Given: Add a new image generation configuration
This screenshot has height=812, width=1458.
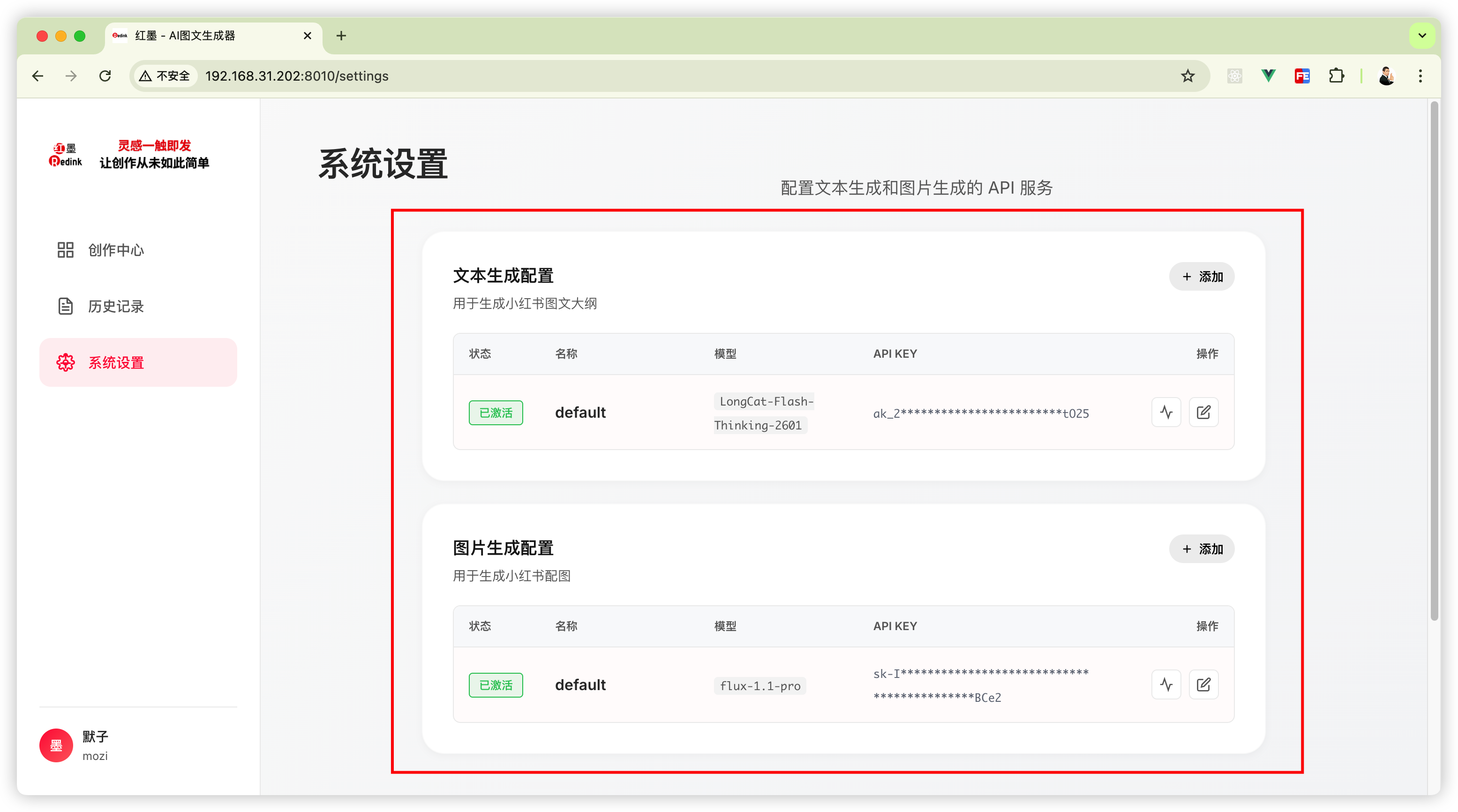Looking at the screenshot, I should point(1202,549).
